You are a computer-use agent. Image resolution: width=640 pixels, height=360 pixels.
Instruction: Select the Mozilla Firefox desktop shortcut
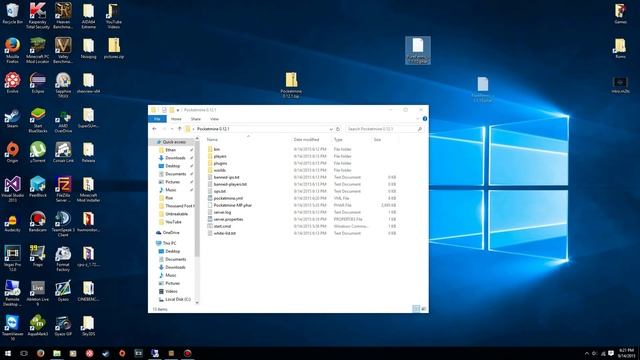click(x=12, y=50)
